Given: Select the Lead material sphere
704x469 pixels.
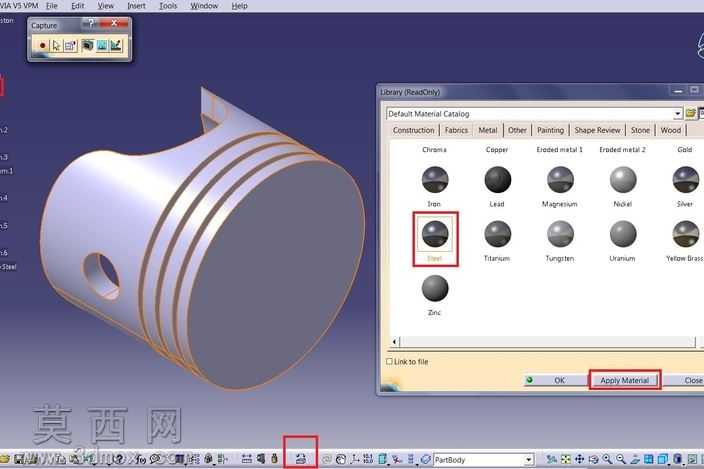Looking at the screenshot, I should [497, 180].
